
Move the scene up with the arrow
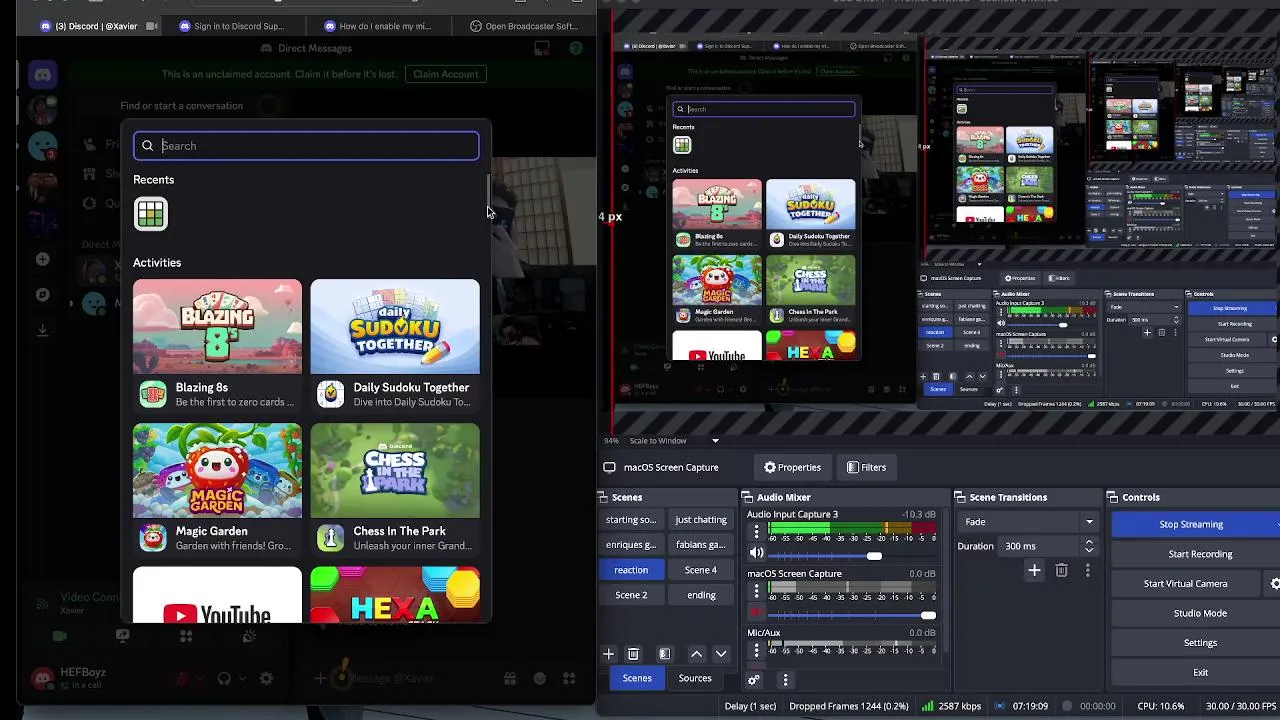click(697, 654)
